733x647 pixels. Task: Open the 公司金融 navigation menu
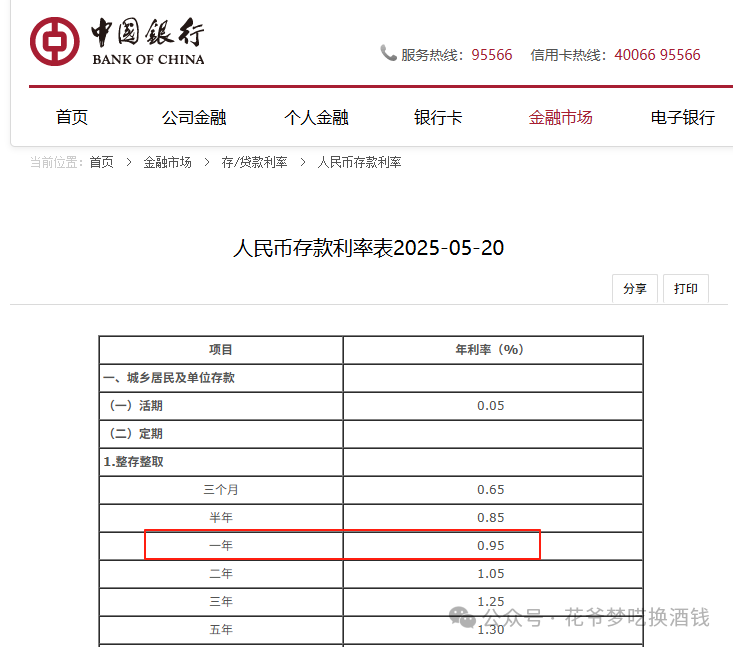pos(194,117)
